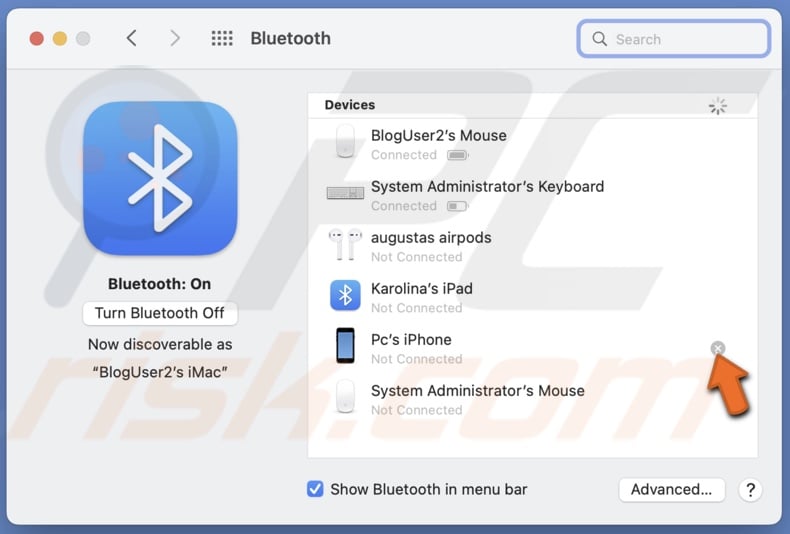Click the "BlogUser2's iMac" discoverable name
Image resolution: width=790 pixels, height=534 pixels.
[x=160, y=372]
